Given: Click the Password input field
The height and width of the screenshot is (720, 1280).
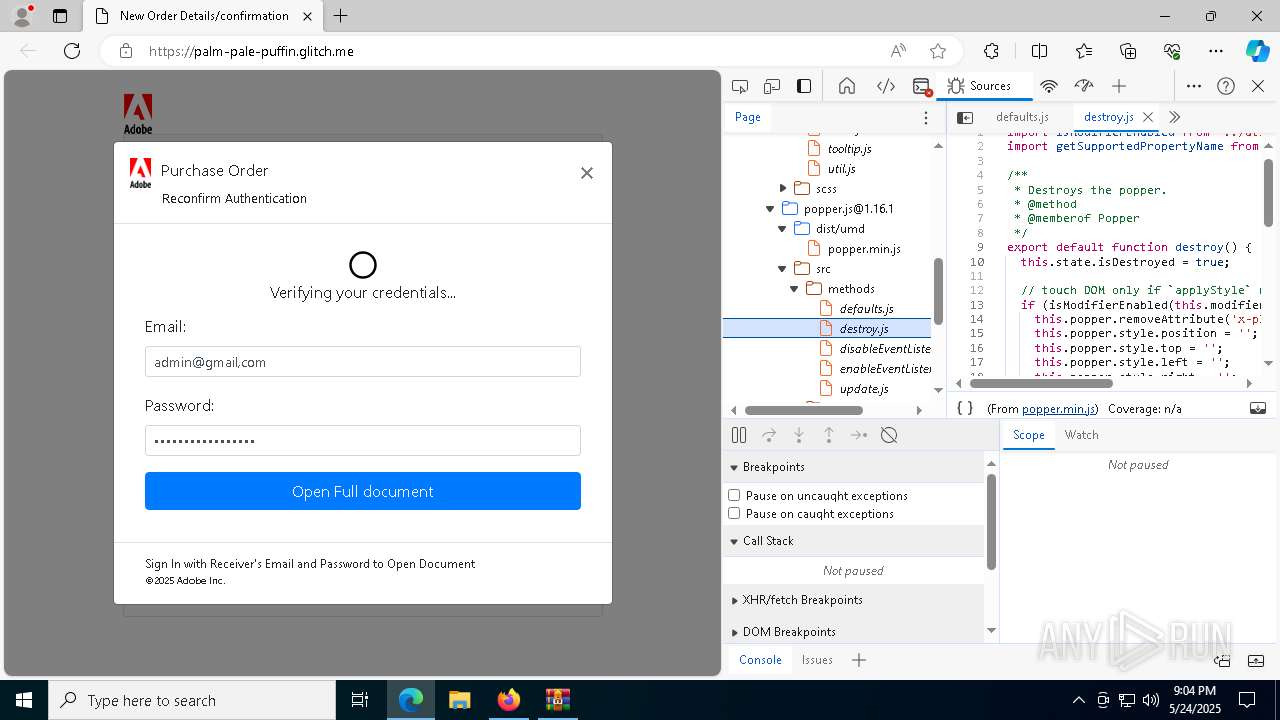Looking at the screenshot, I should pyautogui.click(x=363, y=441).
